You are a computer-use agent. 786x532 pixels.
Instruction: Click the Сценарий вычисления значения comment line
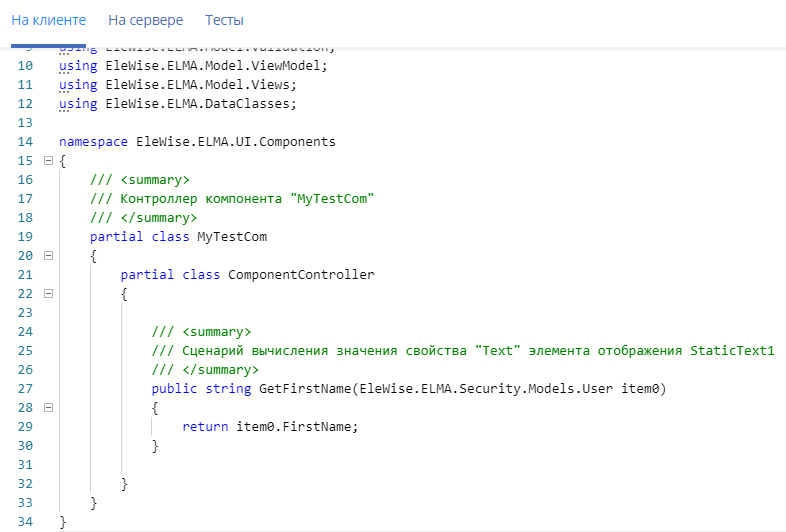463,350
